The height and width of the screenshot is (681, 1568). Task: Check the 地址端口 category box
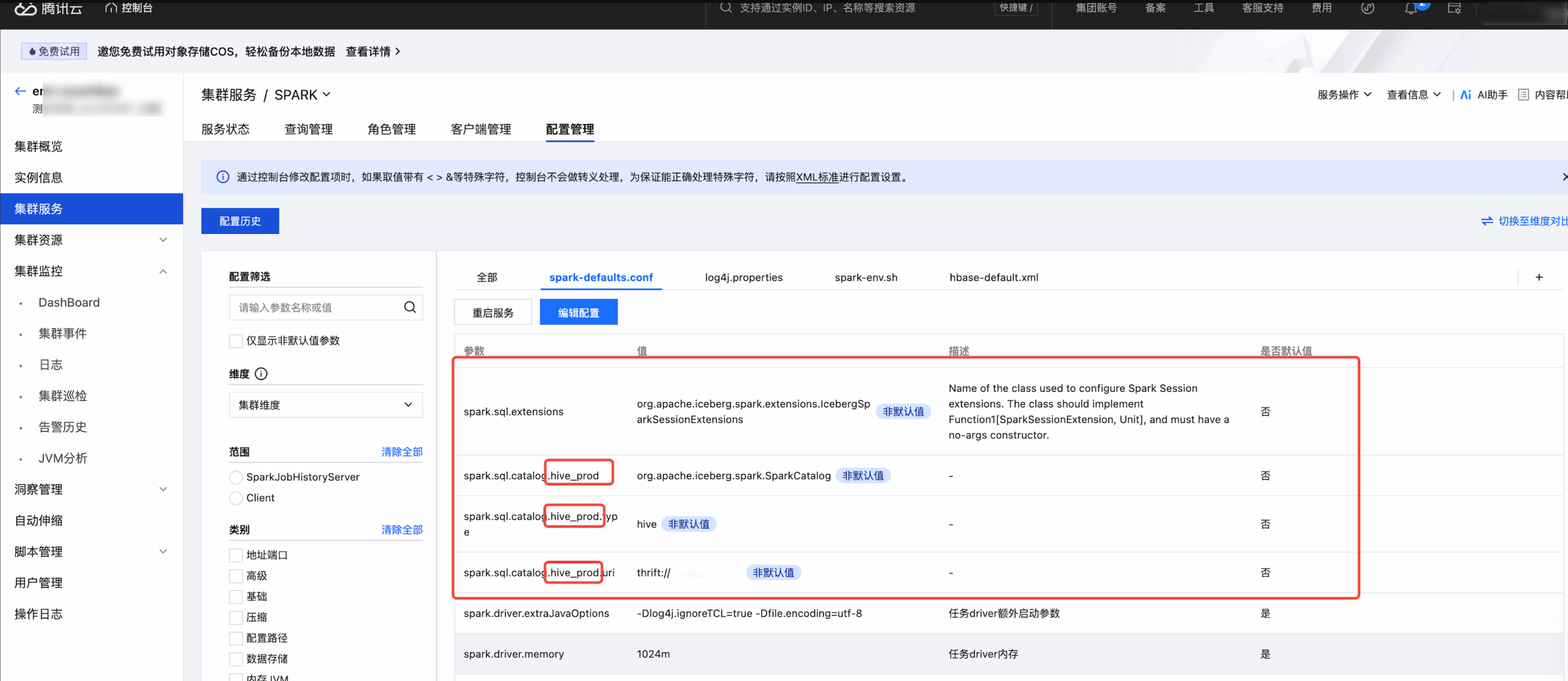tap(236, 555)
